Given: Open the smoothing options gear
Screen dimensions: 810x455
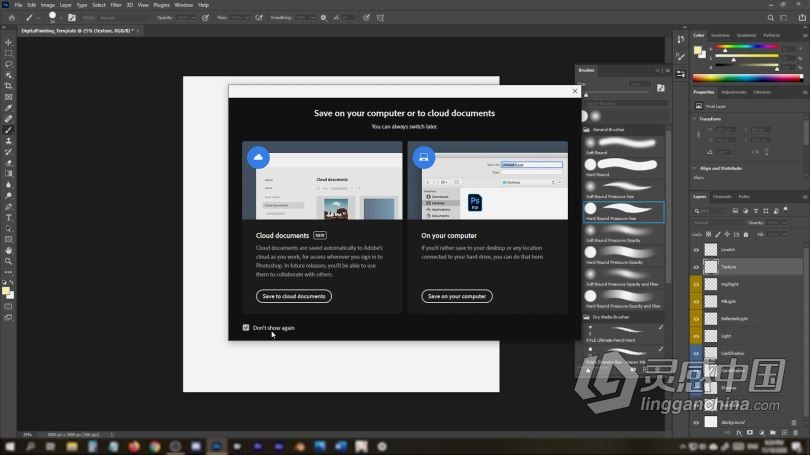Looking at the screenshot, I should [x=323, y=18].
